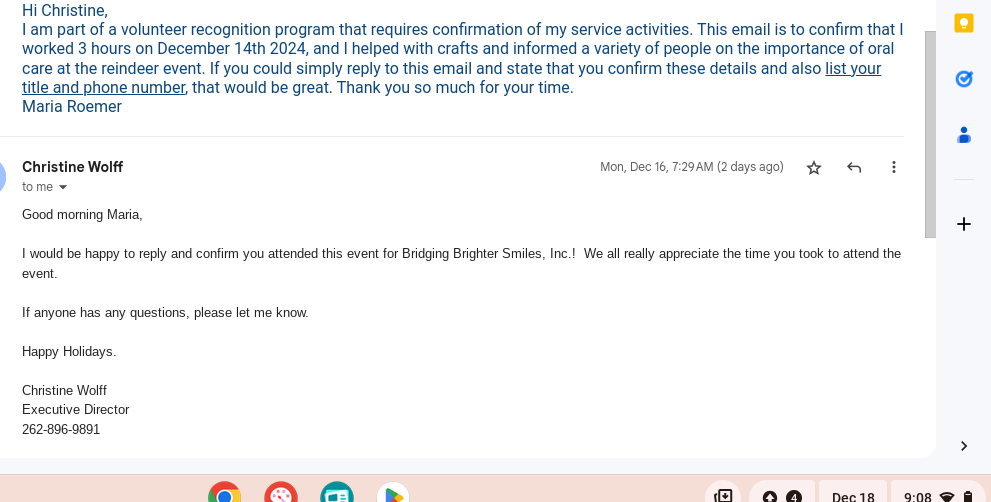Click sender name Christine Wolff
991x502 pixels.
click(x=72, y=167)
